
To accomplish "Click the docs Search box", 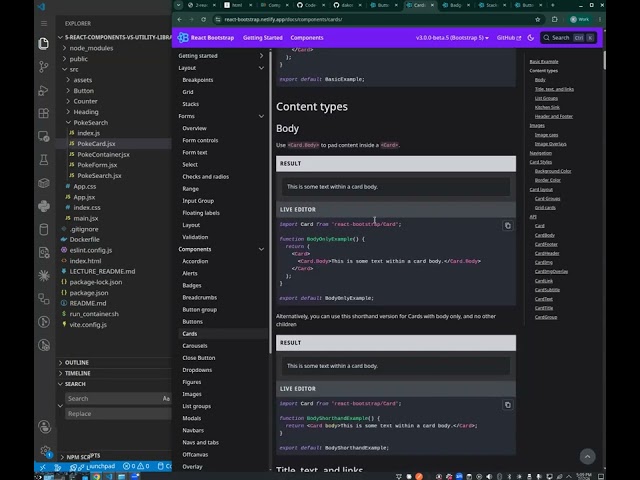I will [568, 38].
